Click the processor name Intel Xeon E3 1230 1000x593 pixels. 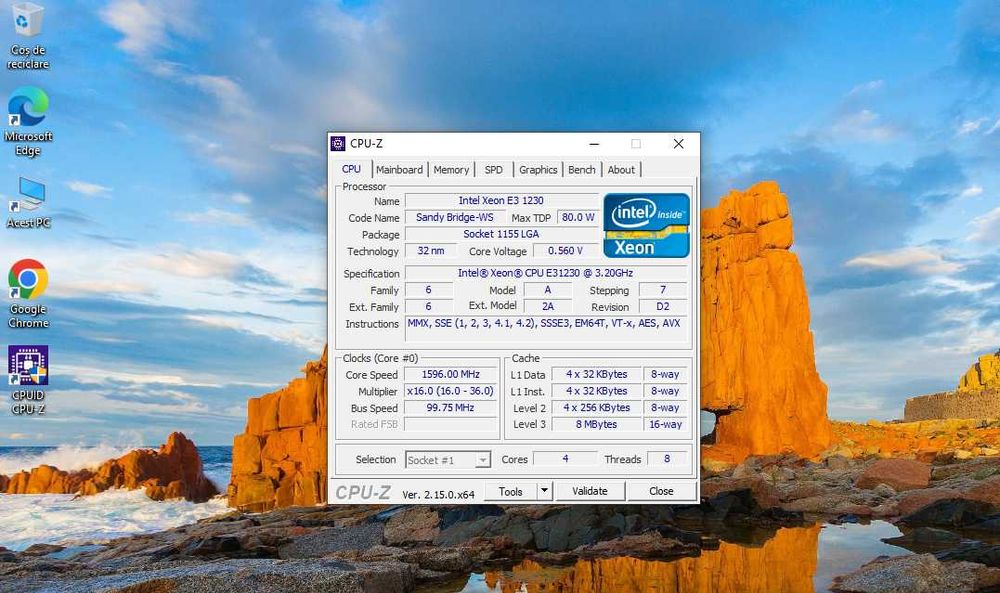(x=501, y=200)
